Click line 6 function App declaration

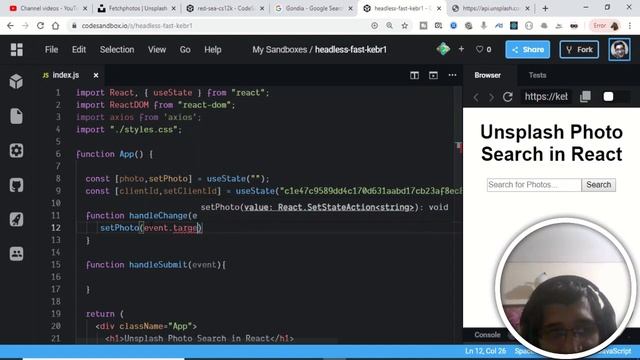tap(114, 154)
